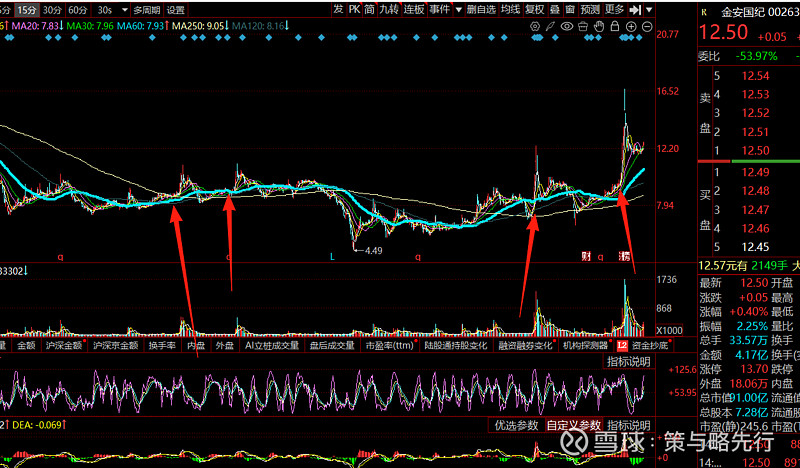Select the drawing pen tool icon

[551, 27]
